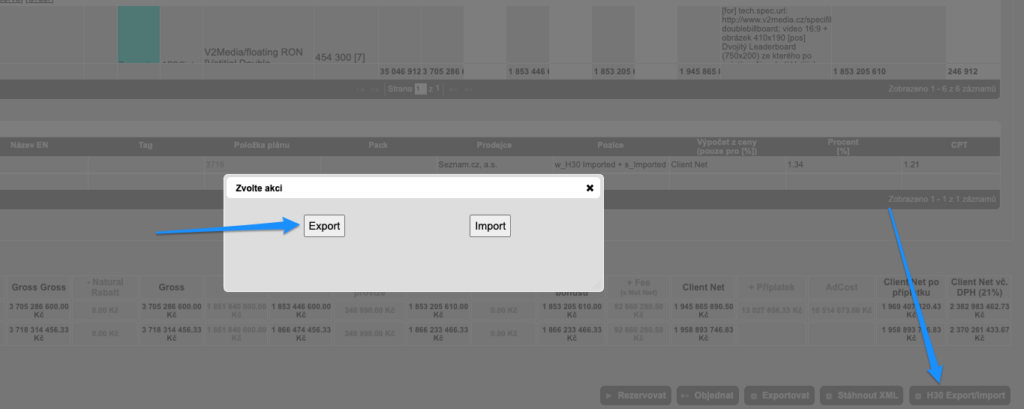Select the Seznam.cz, a.s. cell
This screenshot has width=1024, height=409.
[460, 163]
